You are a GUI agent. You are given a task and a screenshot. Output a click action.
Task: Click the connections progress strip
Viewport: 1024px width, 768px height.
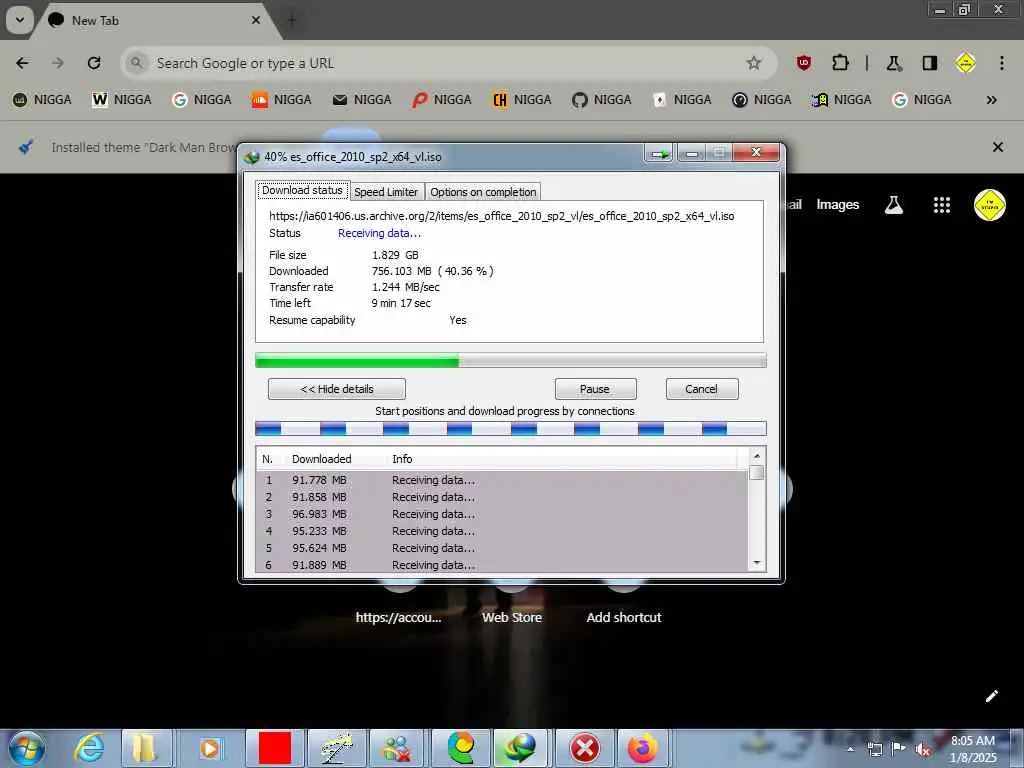(x=511, y=429)
